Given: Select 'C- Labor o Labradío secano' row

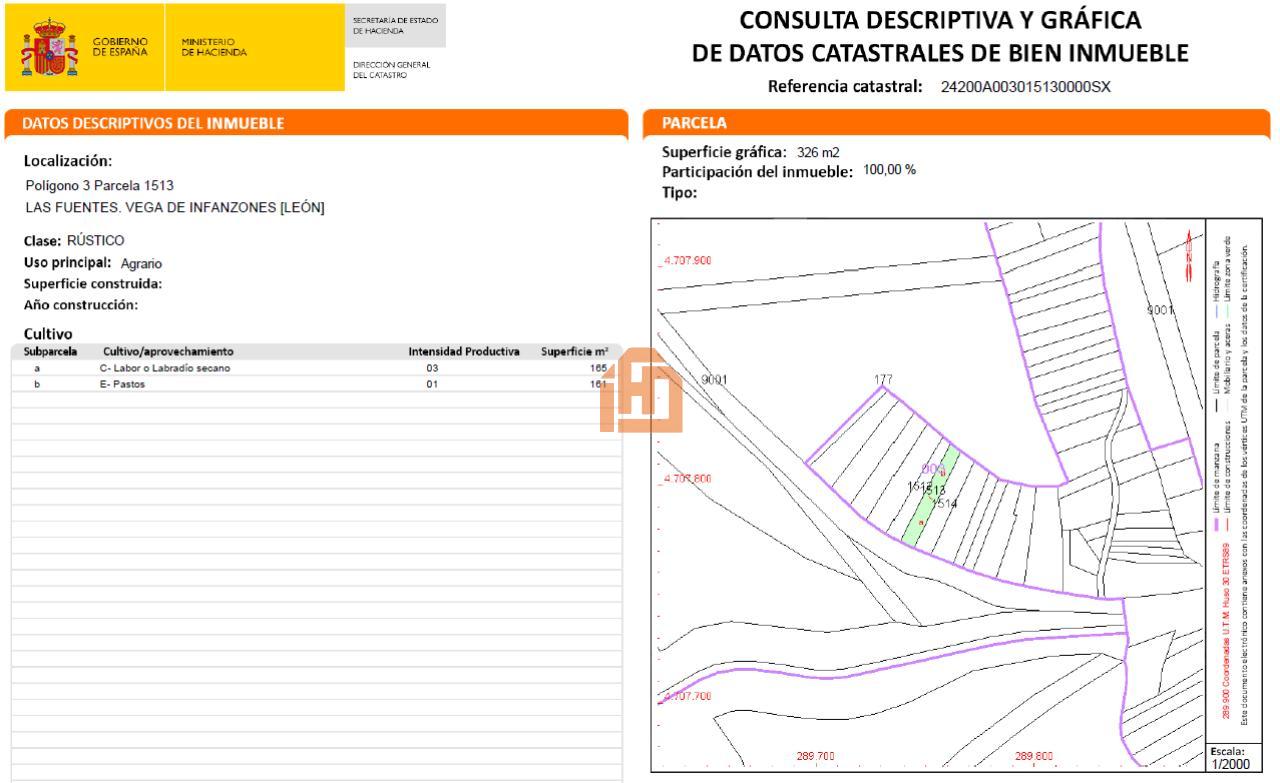Looking at the screenshot, I should [316, 368].
